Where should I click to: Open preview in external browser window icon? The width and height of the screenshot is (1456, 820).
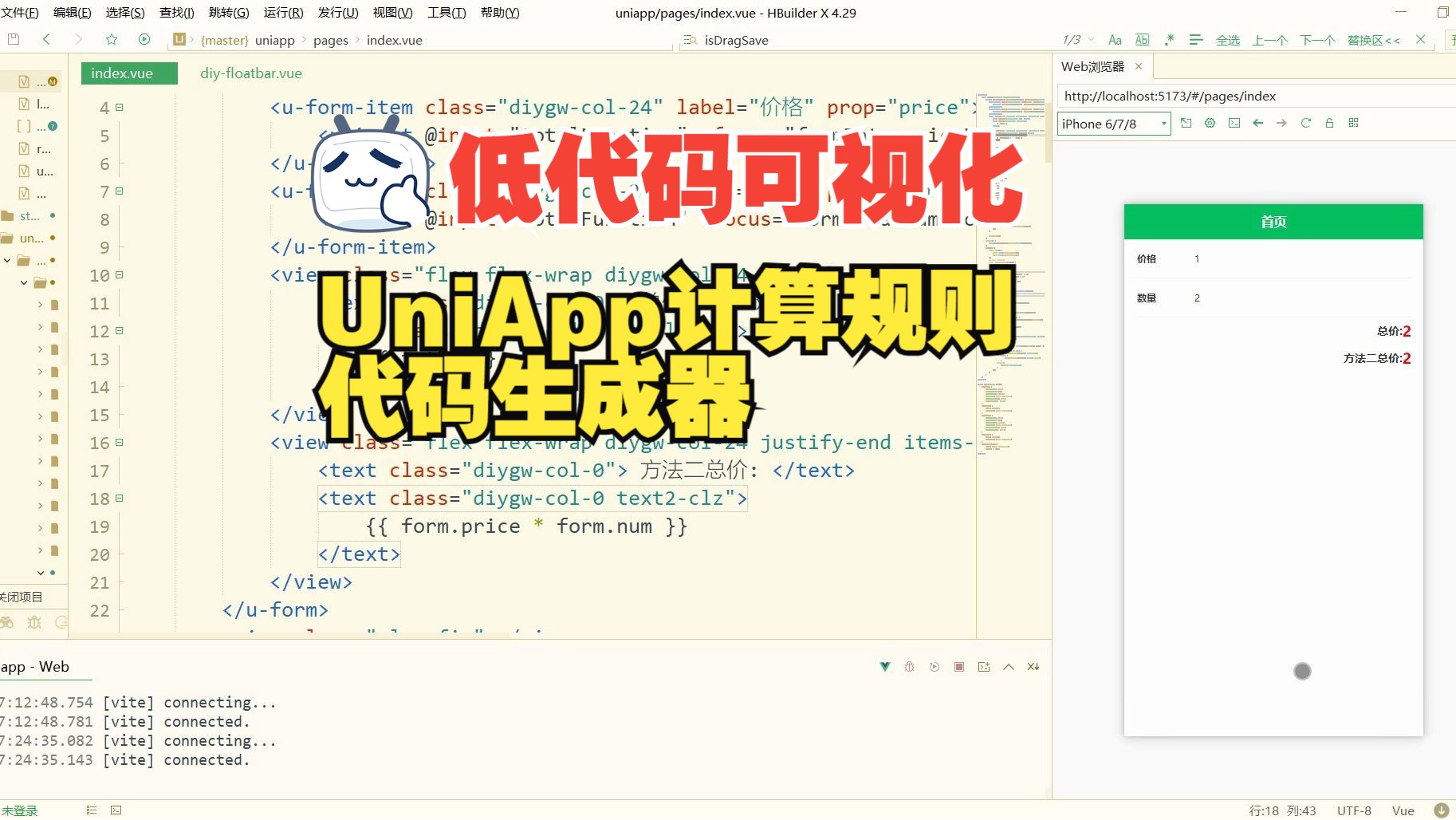coord(1186,123)
